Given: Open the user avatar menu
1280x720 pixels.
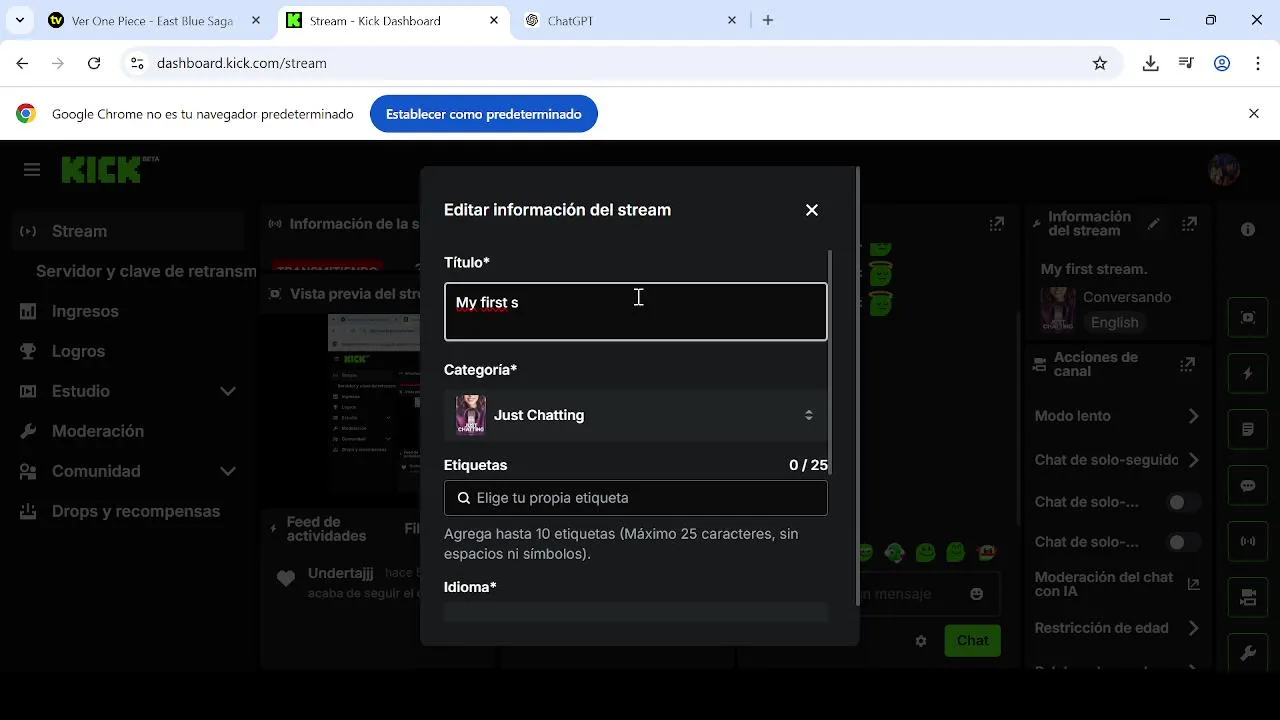Looking at the screenshot, I should [1224, 170].
